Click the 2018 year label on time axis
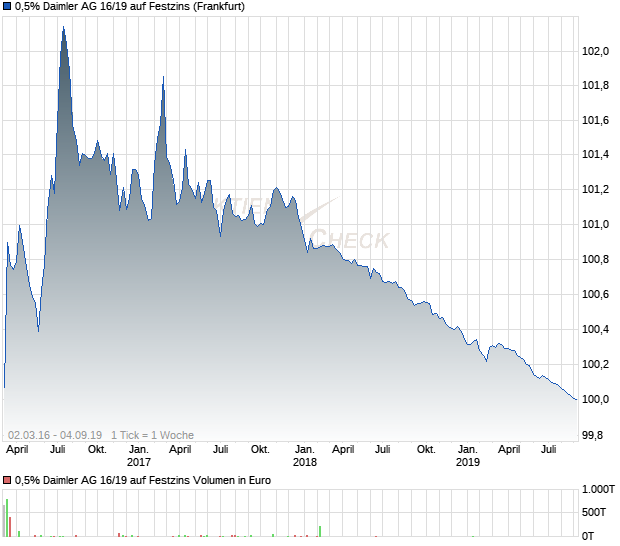The width and height of the screenshot is (620, 546). [305, 462]
